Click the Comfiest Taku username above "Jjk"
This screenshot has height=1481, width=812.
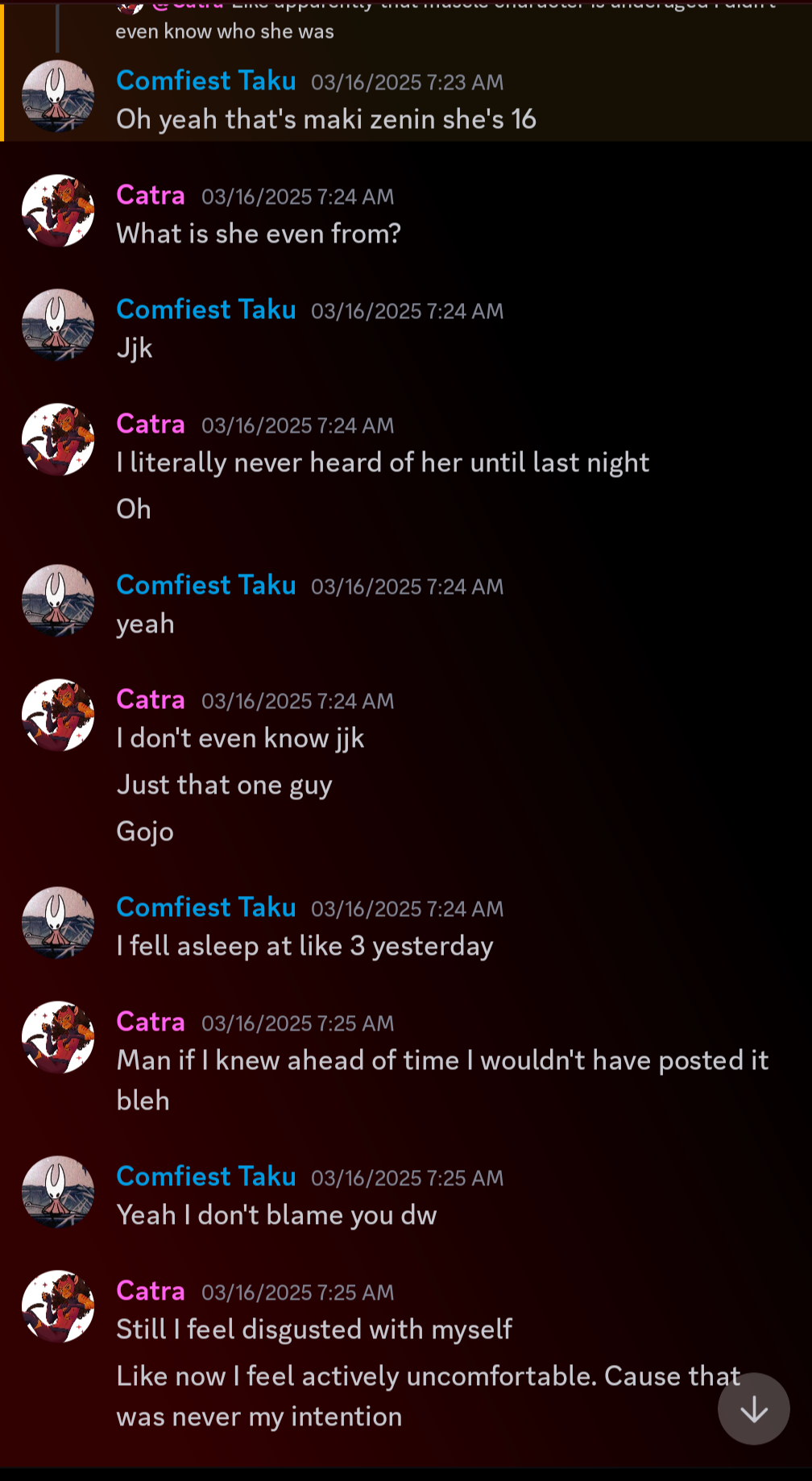point(206,309)
